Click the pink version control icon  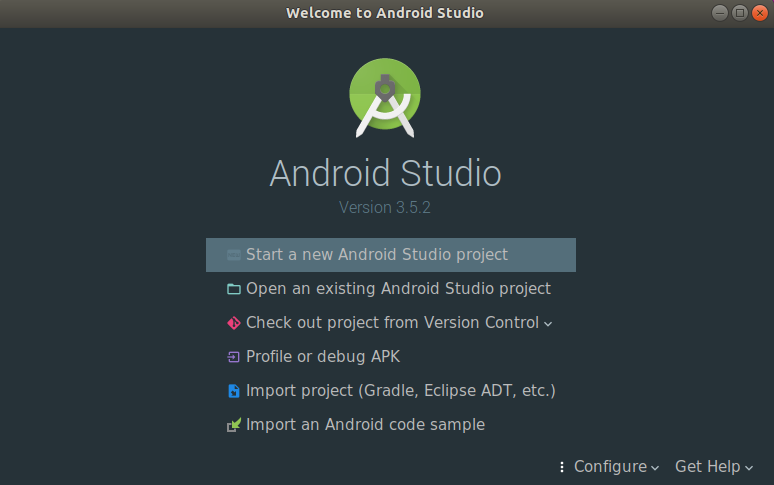[233, 323]
